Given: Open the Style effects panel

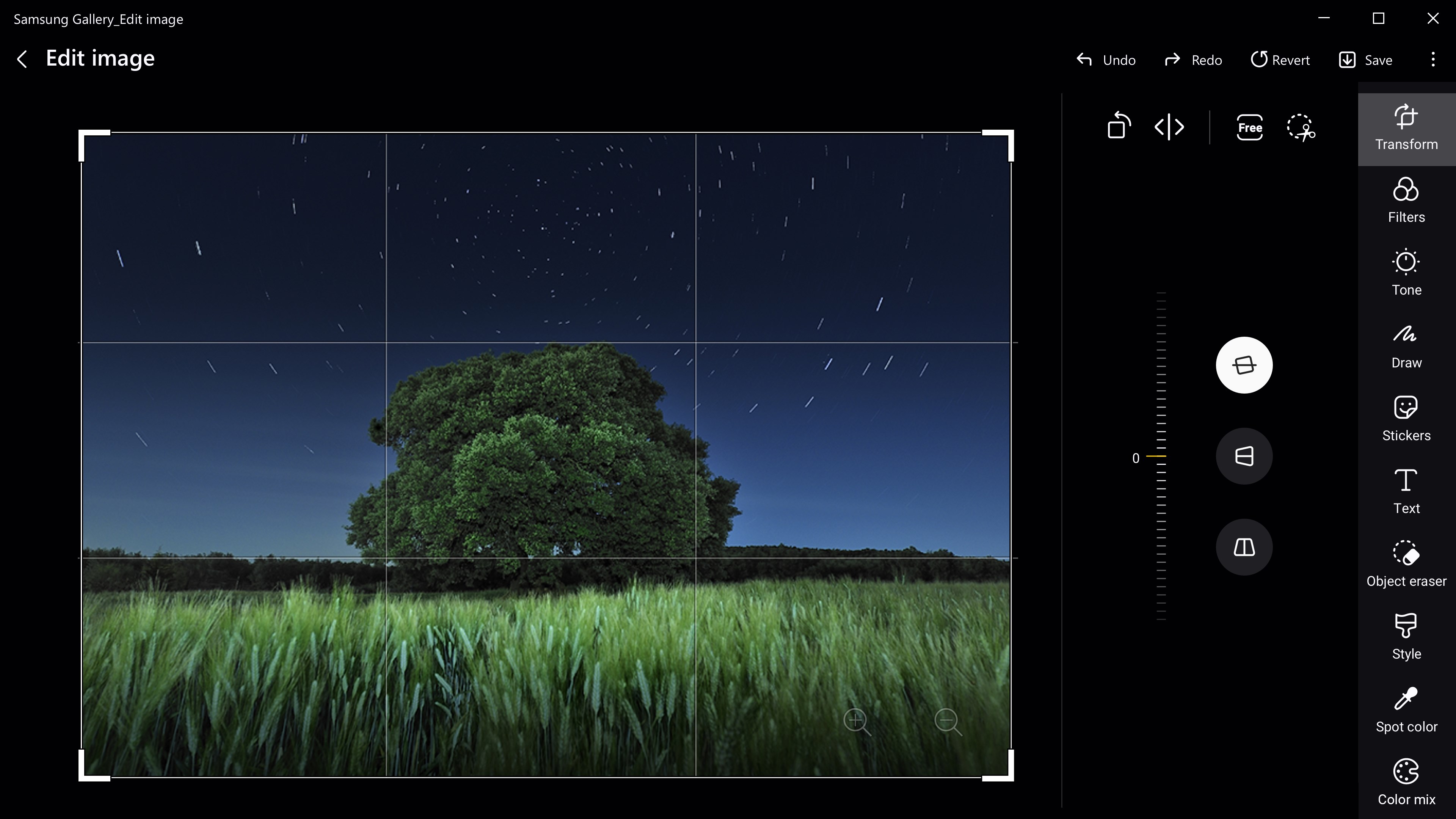Looking at the screenshot, I should (x=1406, y=636).
